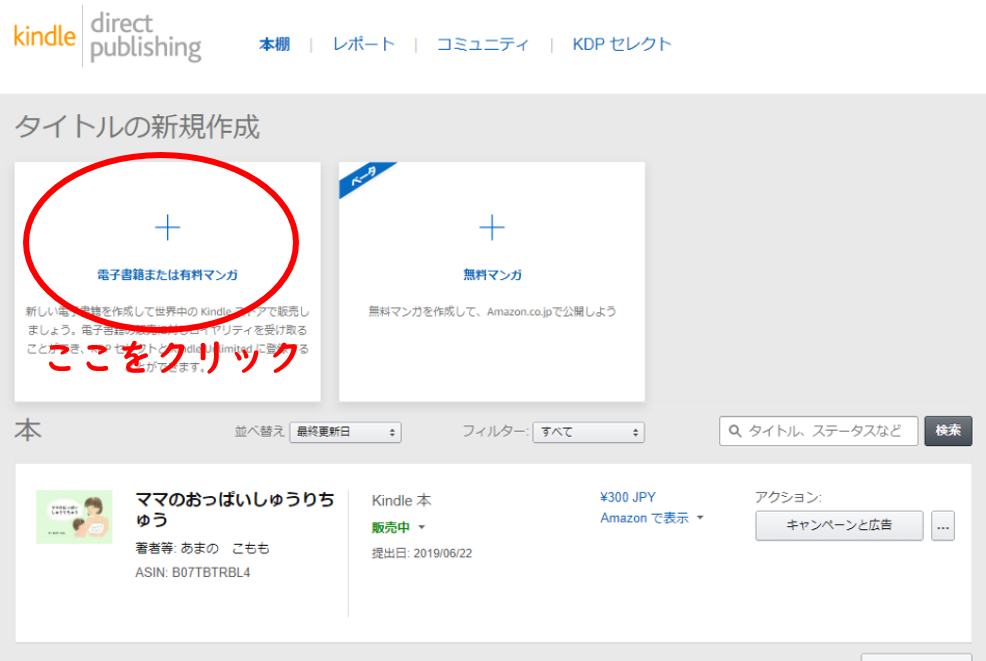This screenshot has height=661, width=986.
Task: Click the magnifier icon in search box
Action: coord(734,431)
